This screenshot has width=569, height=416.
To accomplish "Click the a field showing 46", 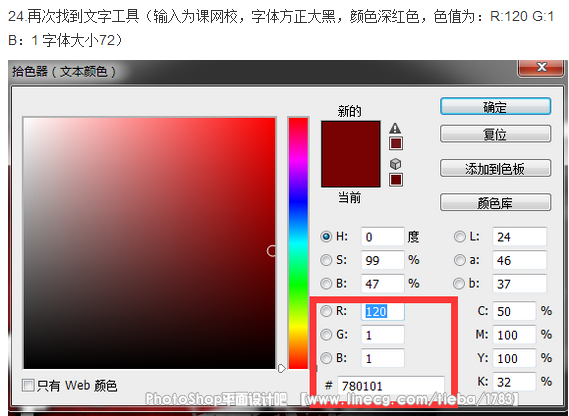I will (520, 260).
